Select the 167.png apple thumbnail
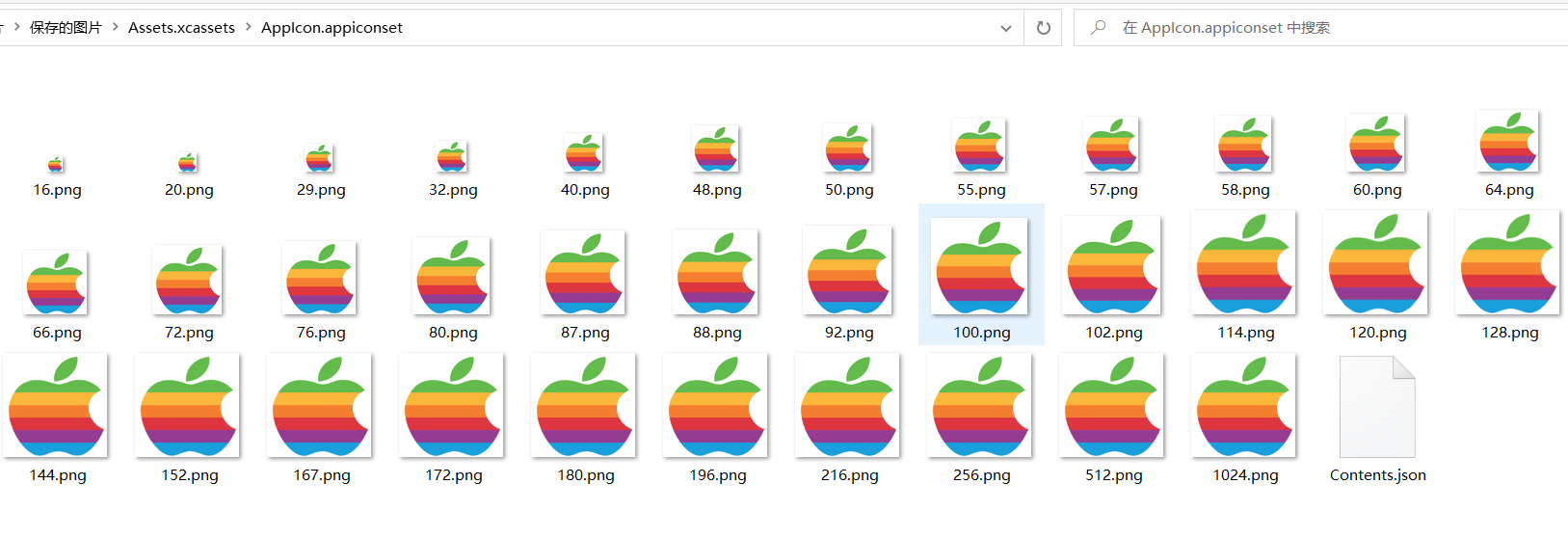Viewport: 1568px width, 538px height. (x=320, y=405)
